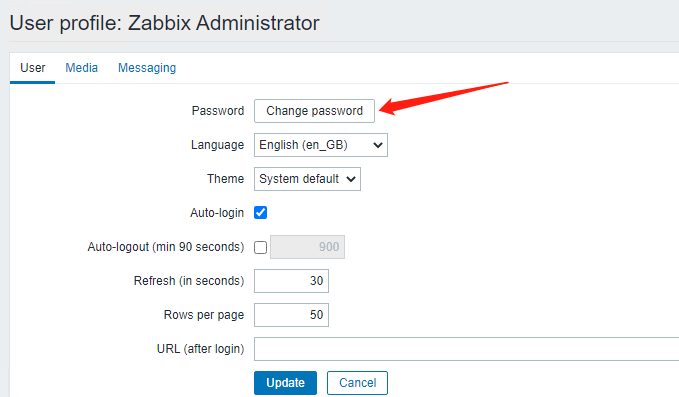This screenshot has width=679, height=397.
Task: Click the Rows per page label
Action: coord(204,315)
